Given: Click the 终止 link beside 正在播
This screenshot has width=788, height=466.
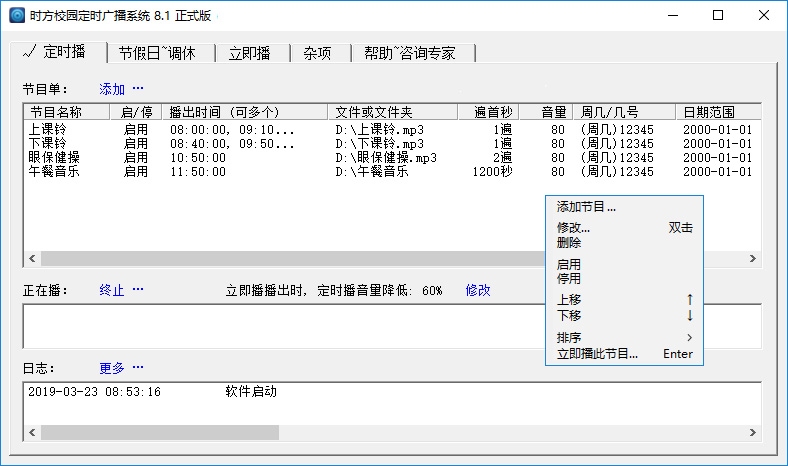Looking at the screenshot, I should coord(112,290).
